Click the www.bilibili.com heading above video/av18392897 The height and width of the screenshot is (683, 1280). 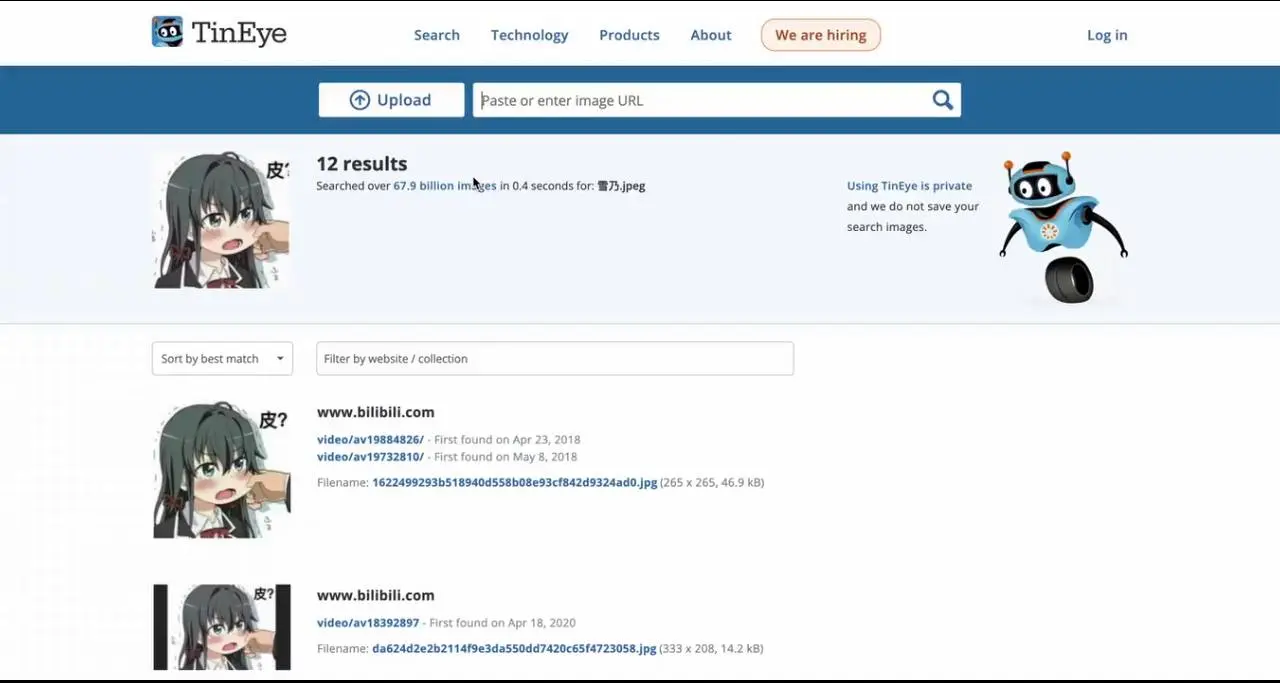tap(376, 596)
